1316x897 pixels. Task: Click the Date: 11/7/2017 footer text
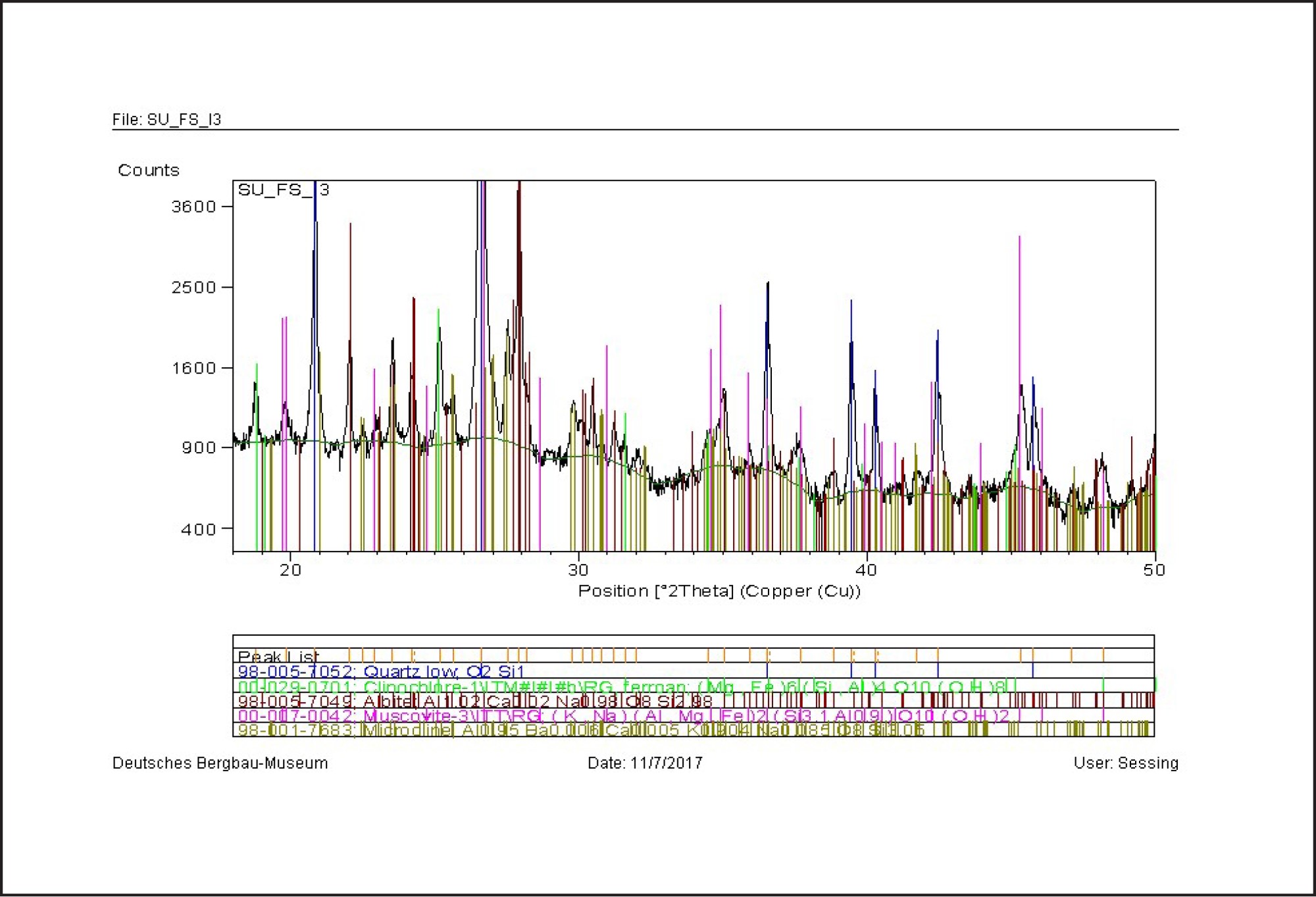(645, 763)
